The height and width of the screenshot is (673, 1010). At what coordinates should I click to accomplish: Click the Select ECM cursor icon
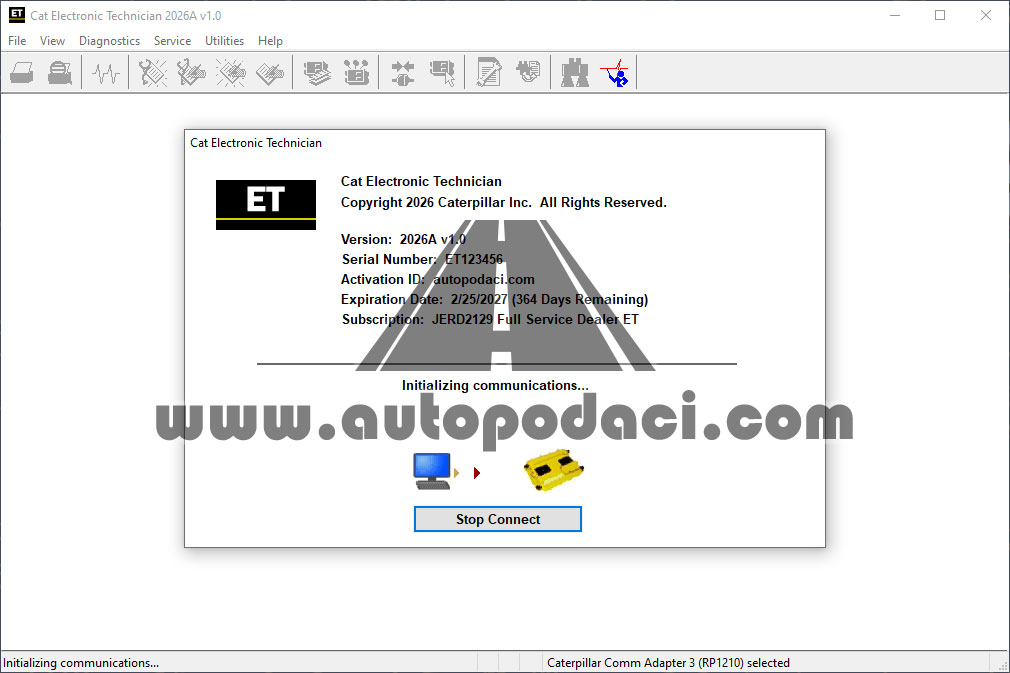coord(442,73)
